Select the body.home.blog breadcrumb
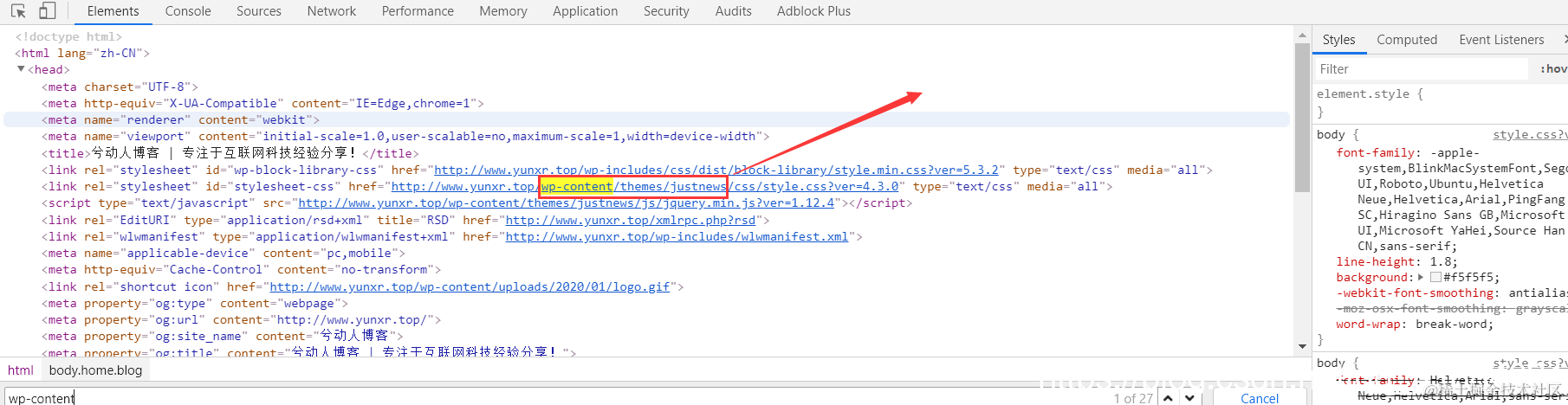The image size is (1568, 405). coord(95,370)
